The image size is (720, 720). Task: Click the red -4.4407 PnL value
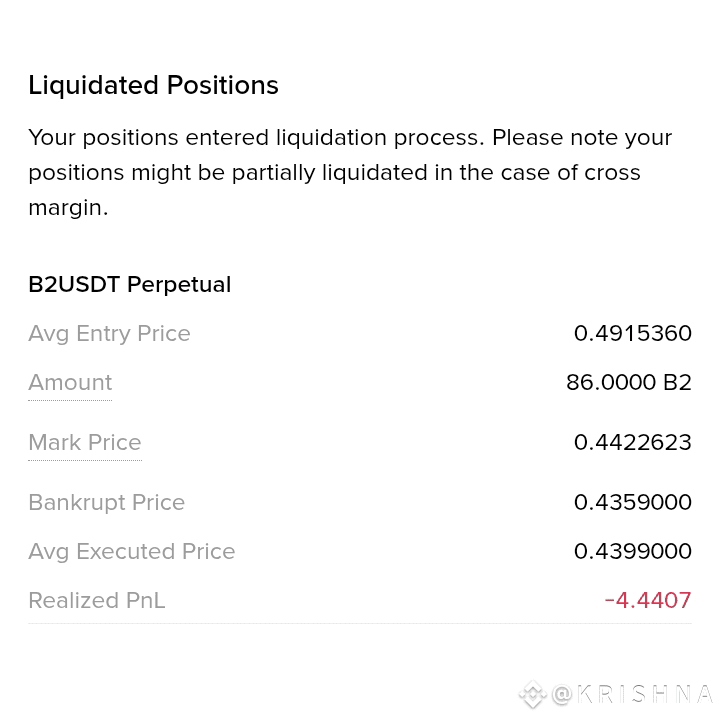click(x=648, y=601)
